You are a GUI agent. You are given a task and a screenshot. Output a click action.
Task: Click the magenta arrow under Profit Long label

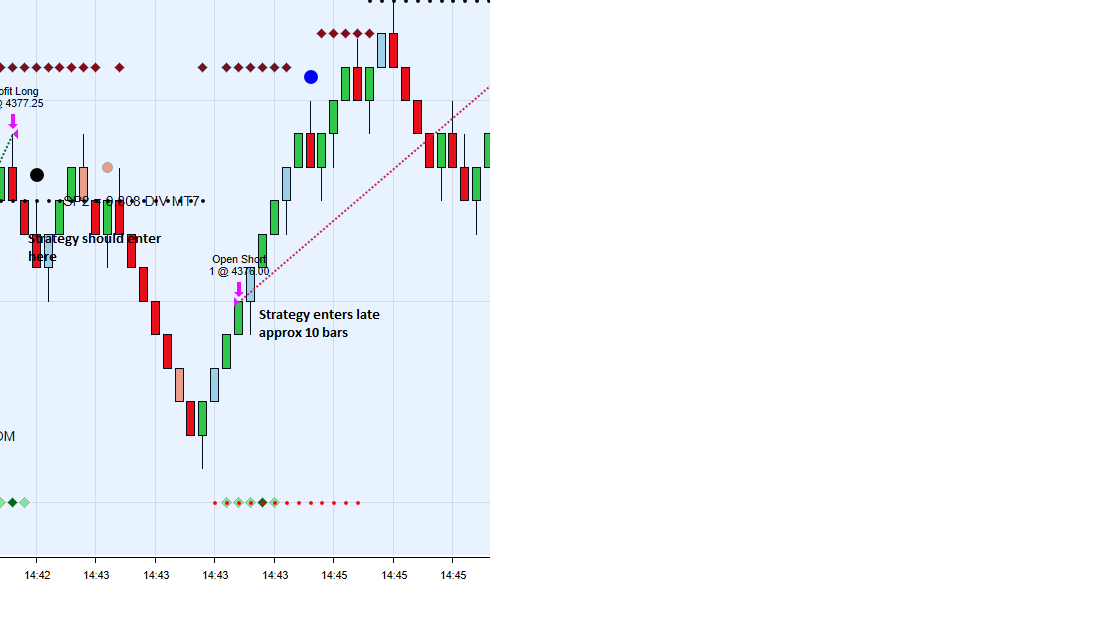coord(12,122)
